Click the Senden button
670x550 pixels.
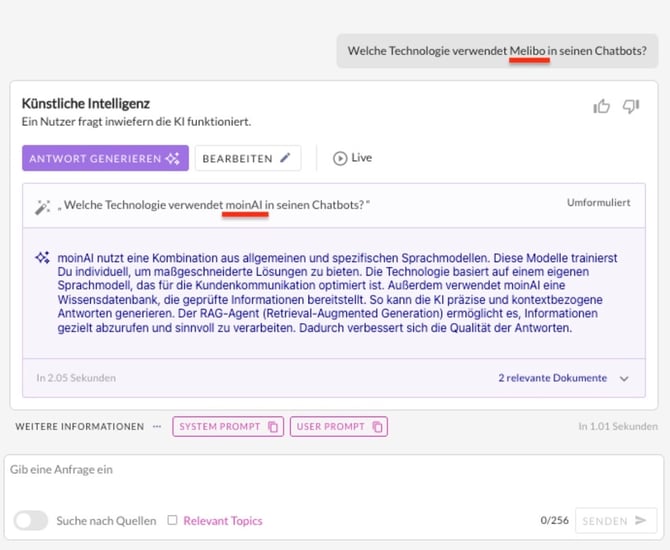point(615,520)
